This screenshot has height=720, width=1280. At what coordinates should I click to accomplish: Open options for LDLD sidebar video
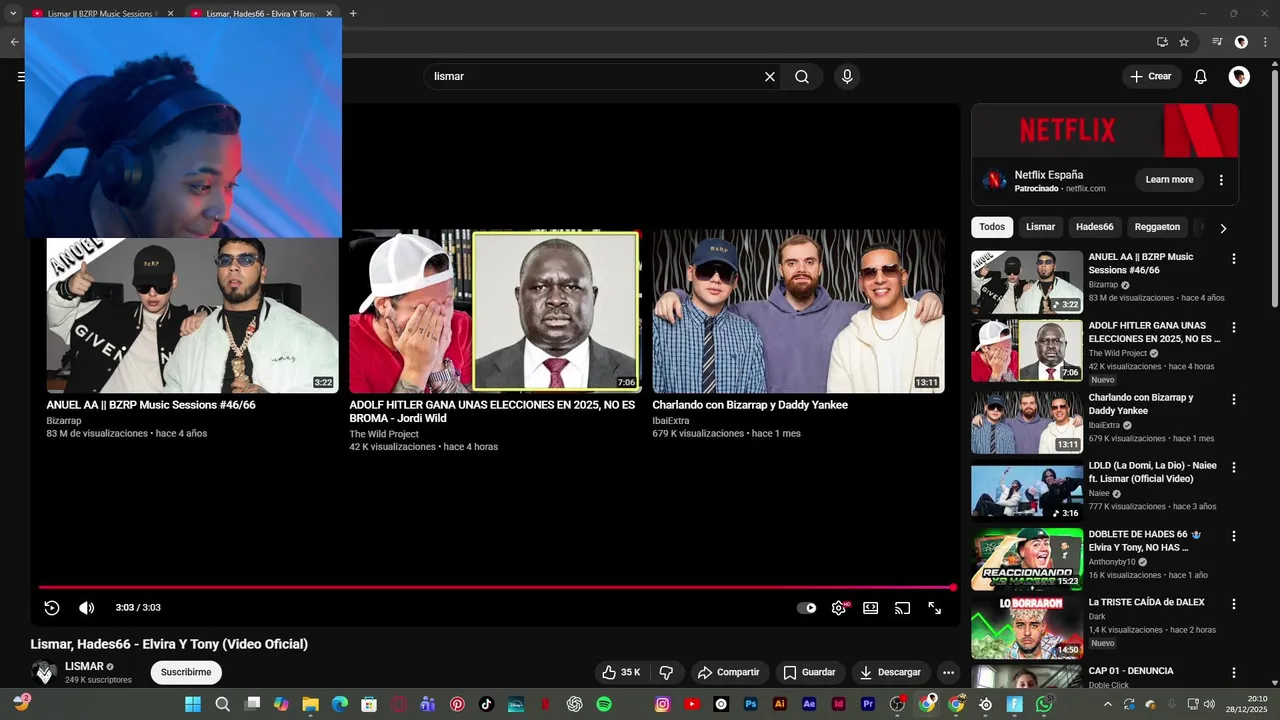[x=1233, y=467]
